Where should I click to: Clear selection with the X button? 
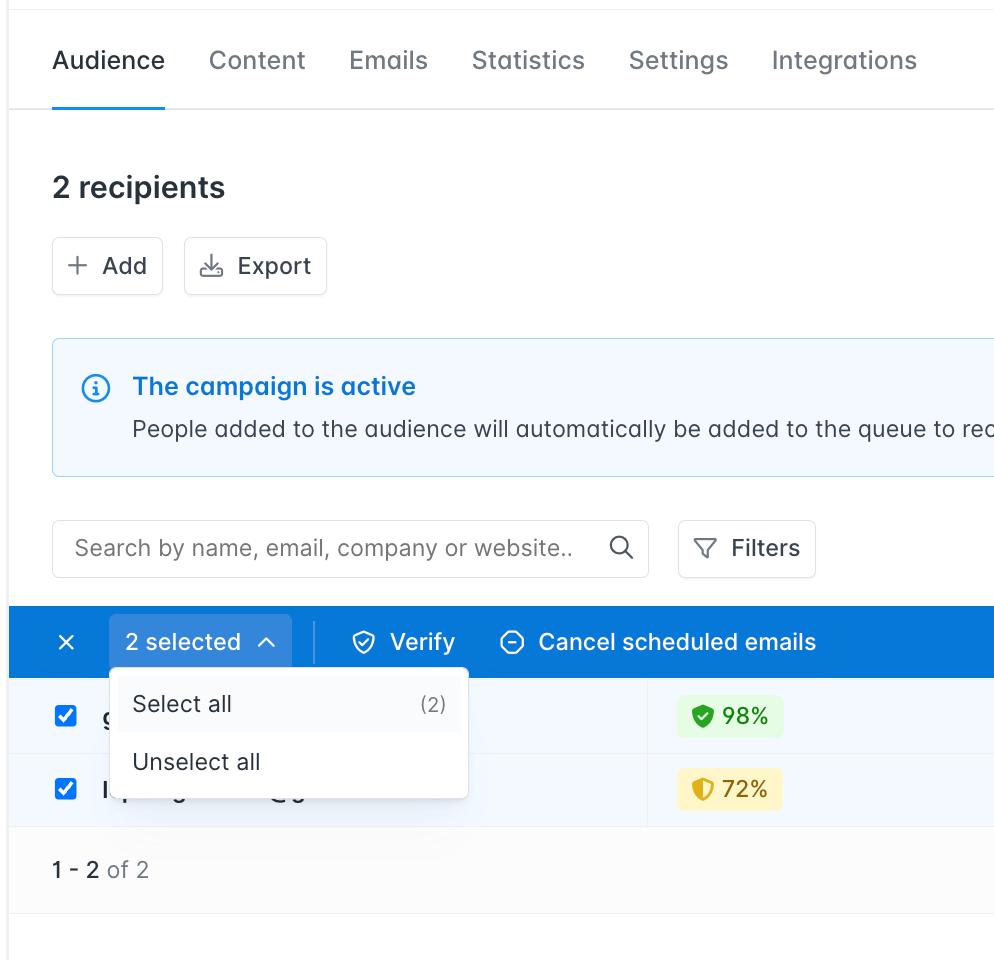(66, 642)
